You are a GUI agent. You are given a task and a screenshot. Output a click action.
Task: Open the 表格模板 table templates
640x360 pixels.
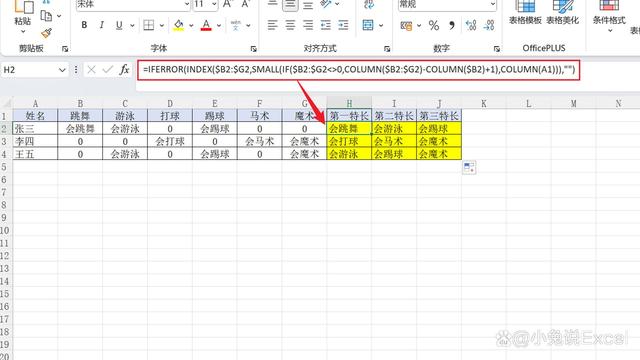click(x=525, y=12)
